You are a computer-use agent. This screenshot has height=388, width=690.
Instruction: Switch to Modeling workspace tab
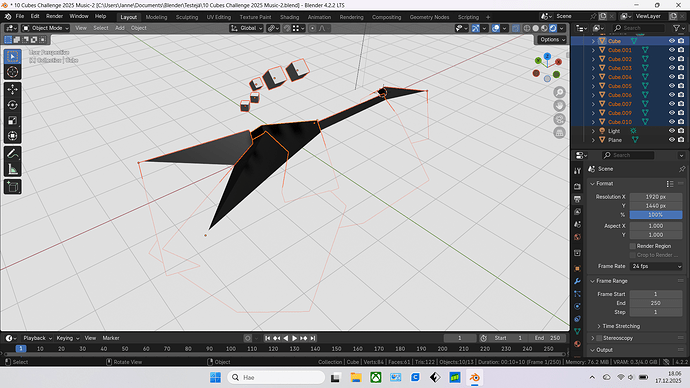pos(156,17)
